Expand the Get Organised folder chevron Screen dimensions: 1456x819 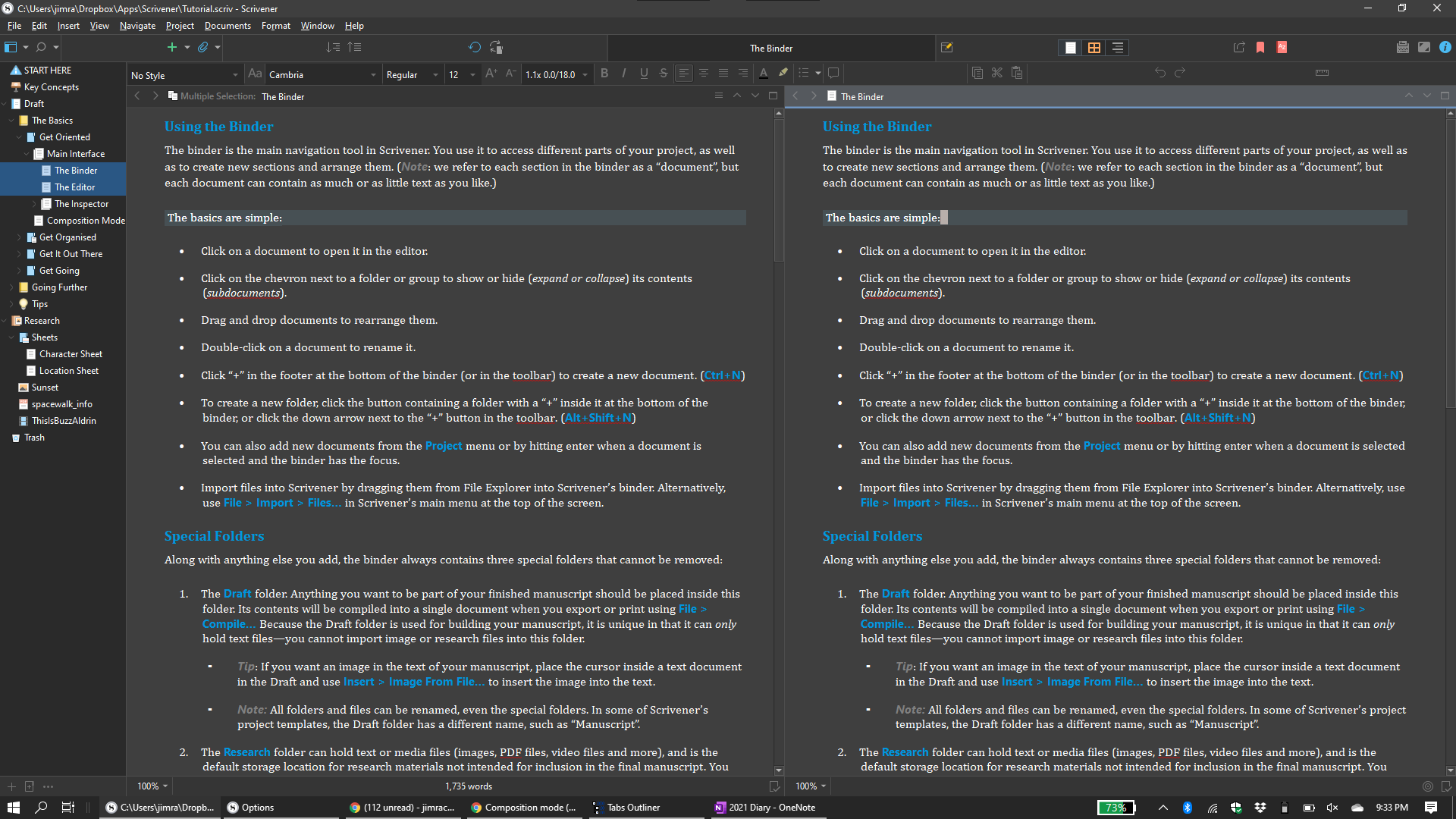(x=19, y=237)
